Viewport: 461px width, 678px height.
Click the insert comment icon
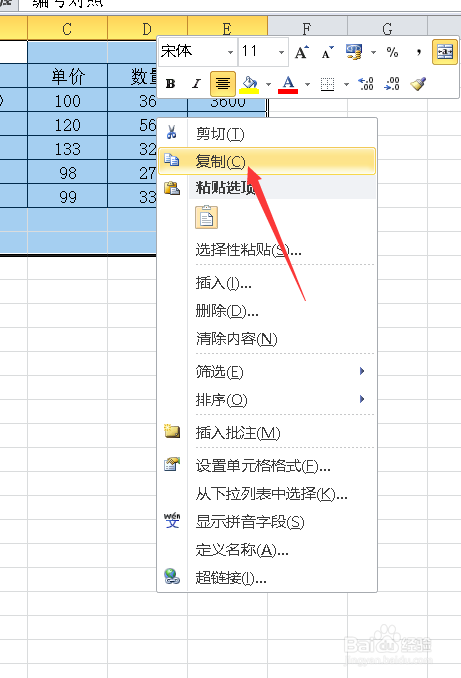172,432
